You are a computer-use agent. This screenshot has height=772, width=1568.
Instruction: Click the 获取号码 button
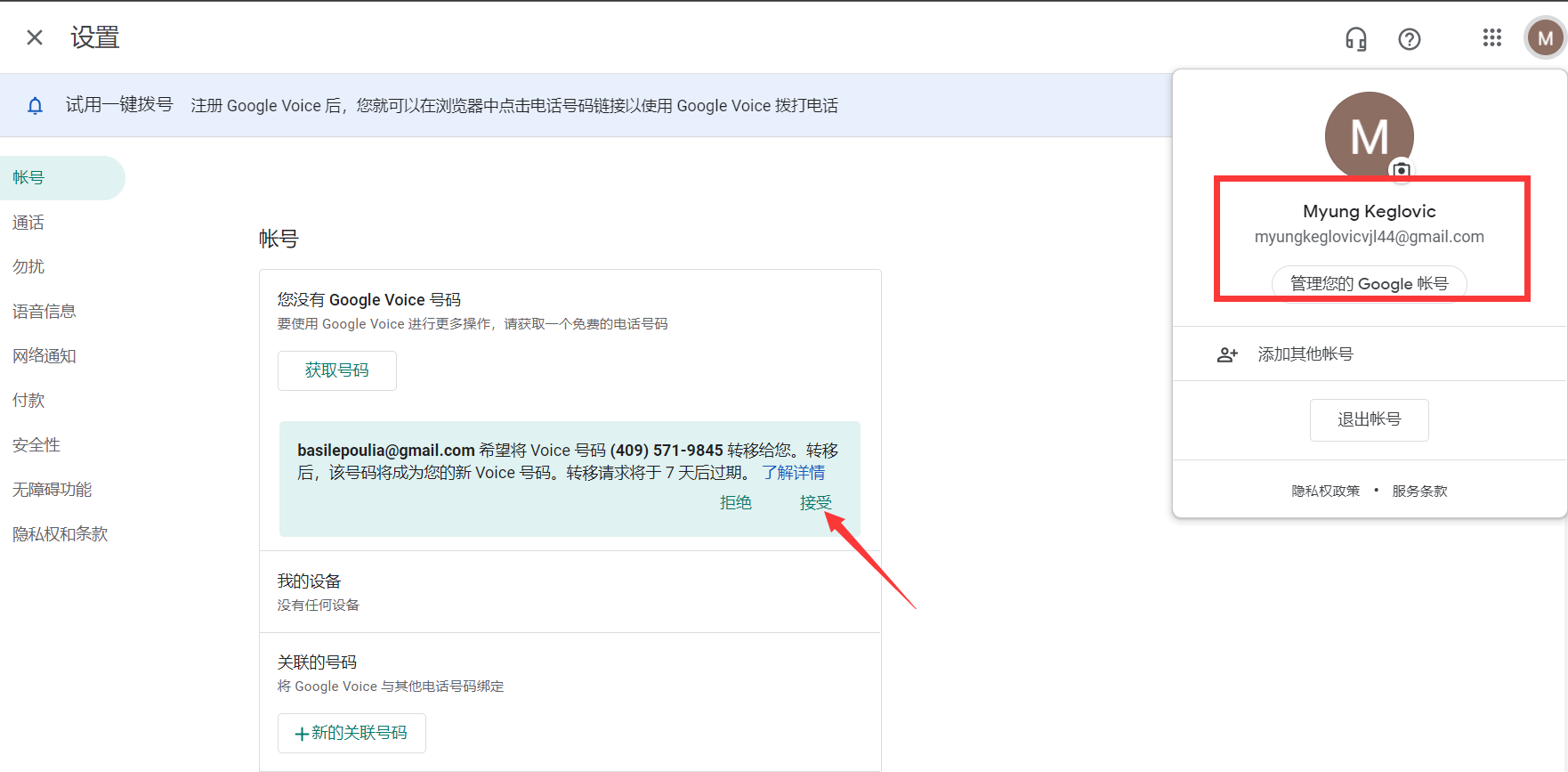pyautogui.click(x=337, y=370)
